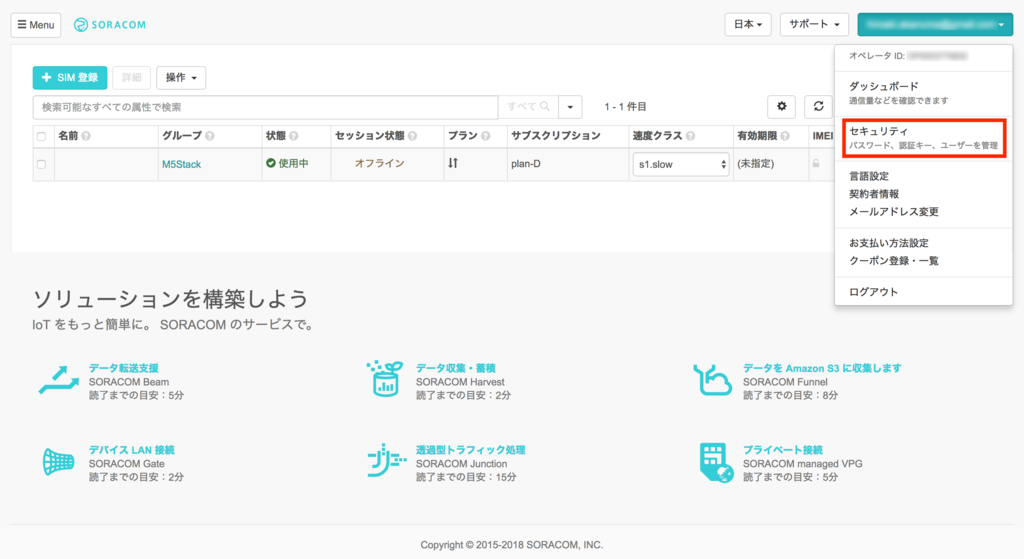This screenshot has width=1024, height=559.
Task: Select ログアウト menu item
Action: 873,292
